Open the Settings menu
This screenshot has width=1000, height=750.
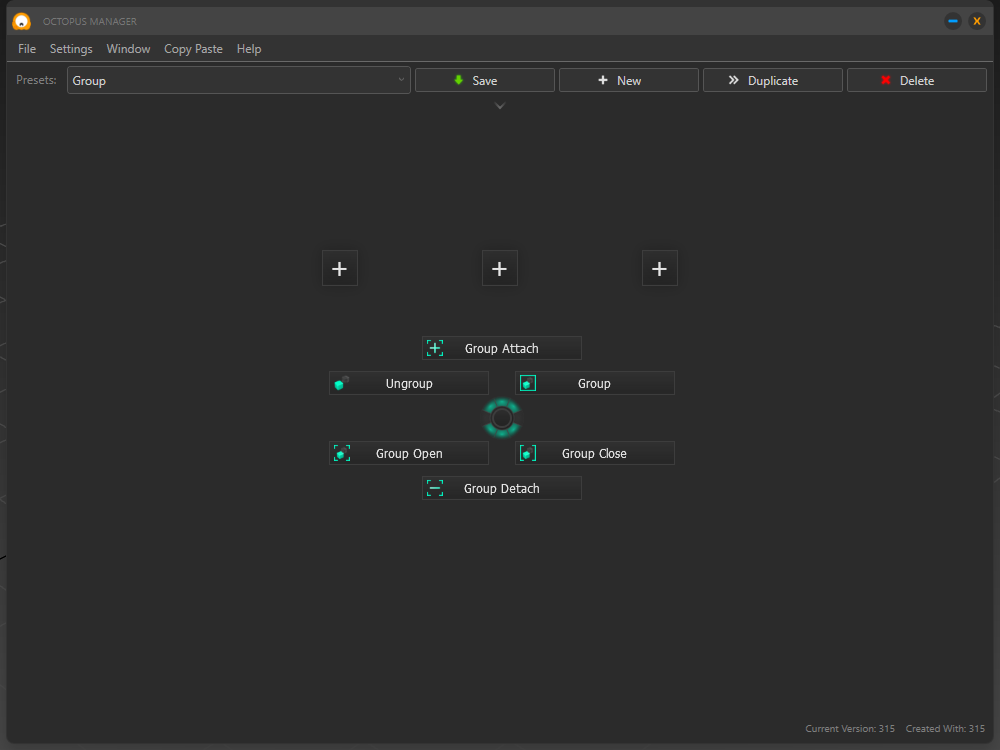click(x=71, y=49)
